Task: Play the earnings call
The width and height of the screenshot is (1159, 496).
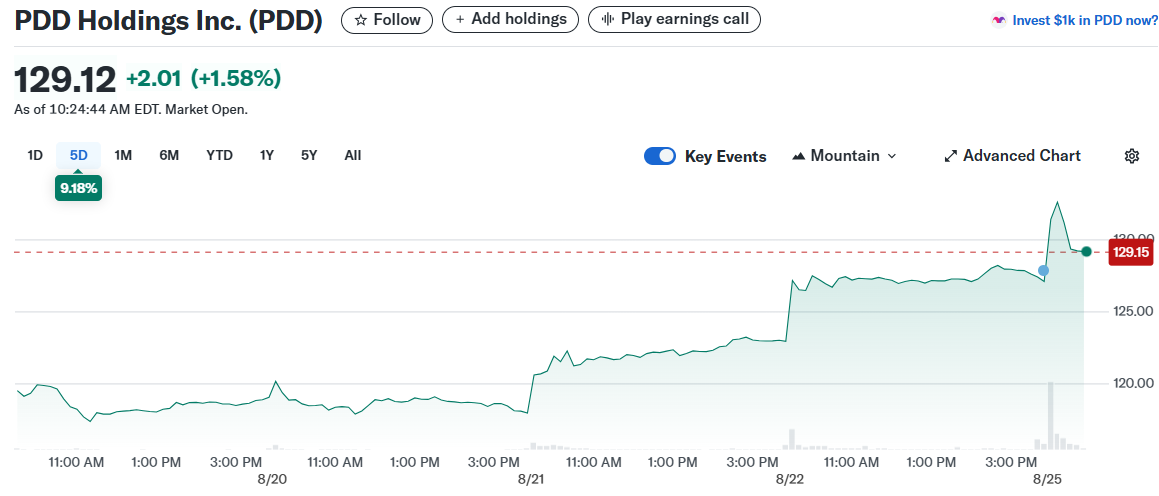Action: tap(674, 19)
